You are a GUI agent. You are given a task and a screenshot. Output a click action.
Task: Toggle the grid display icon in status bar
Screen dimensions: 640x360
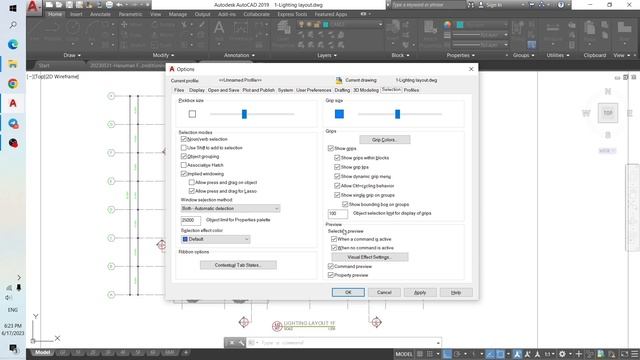[x=420, y=354]
